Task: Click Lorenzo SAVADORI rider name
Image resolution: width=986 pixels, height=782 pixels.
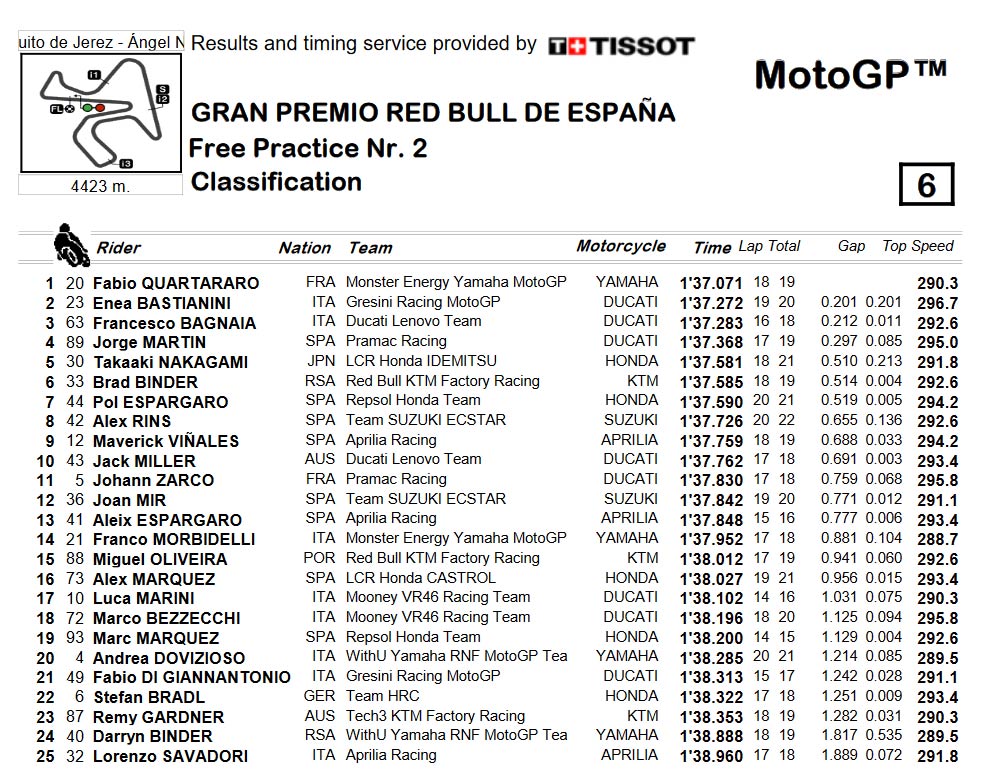Action: (x=170, y=756)
